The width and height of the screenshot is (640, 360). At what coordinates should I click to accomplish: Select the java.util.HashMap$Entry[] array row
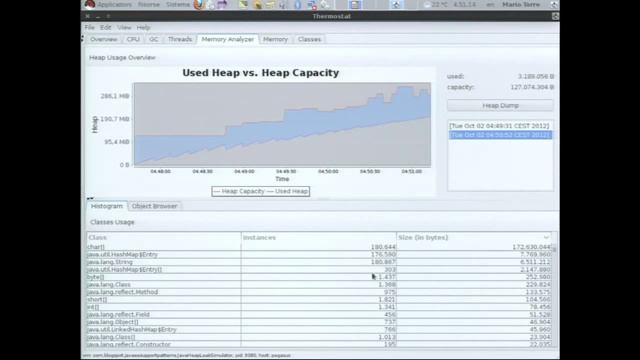click(319, 269)
